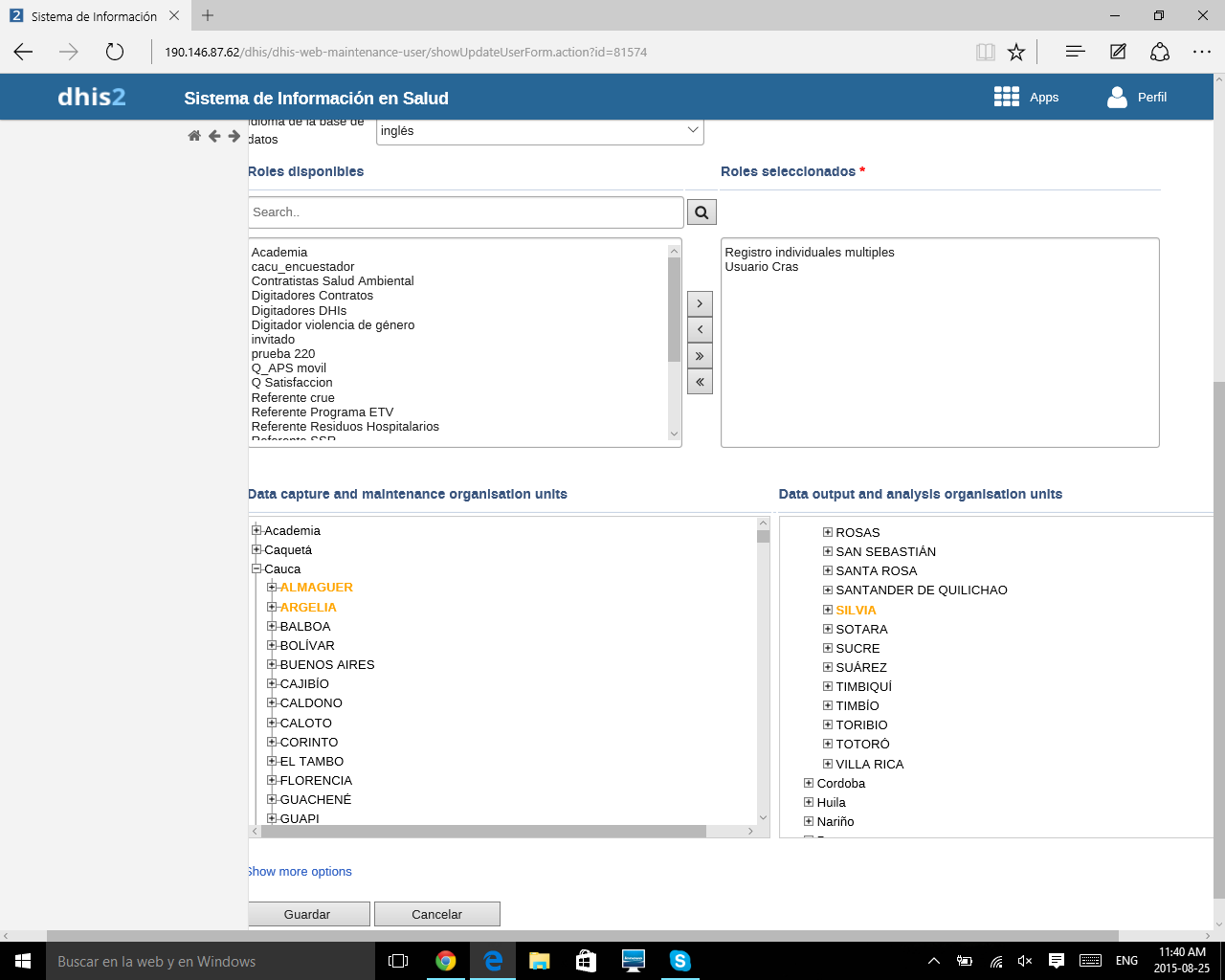The height and width of the screenshot is (980, 1225).
Task: Open the Perfil user menu
Action: [1137, 97]
